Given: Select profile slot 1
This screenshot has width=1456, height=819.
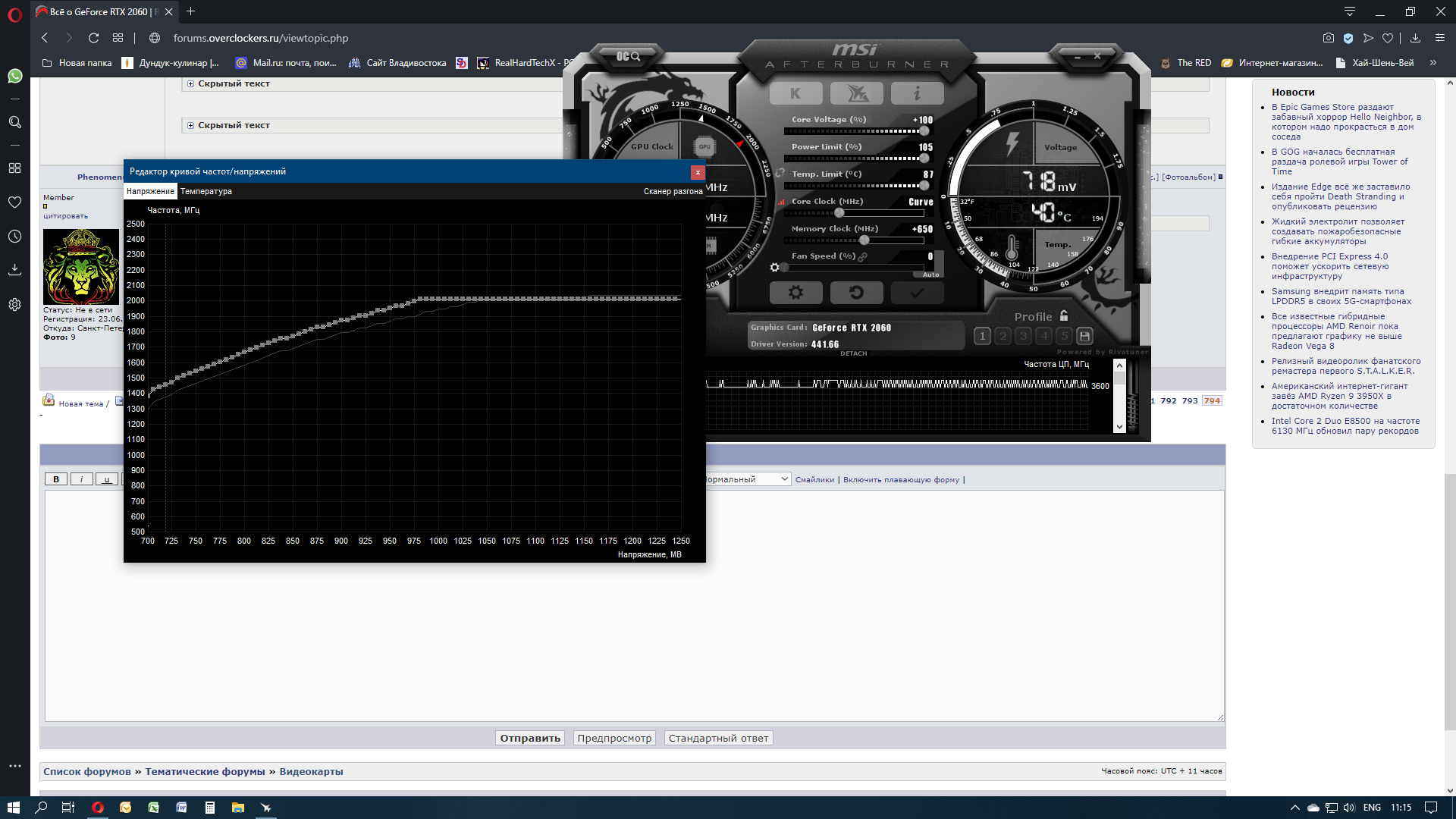Looking at the screenshot, I should tap(982, 335).
